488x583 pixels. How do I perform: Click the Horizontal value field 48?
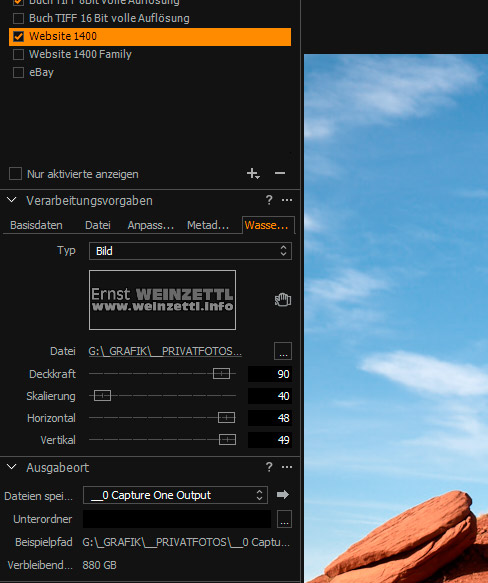pyautogui.click(x=270, y=418)
